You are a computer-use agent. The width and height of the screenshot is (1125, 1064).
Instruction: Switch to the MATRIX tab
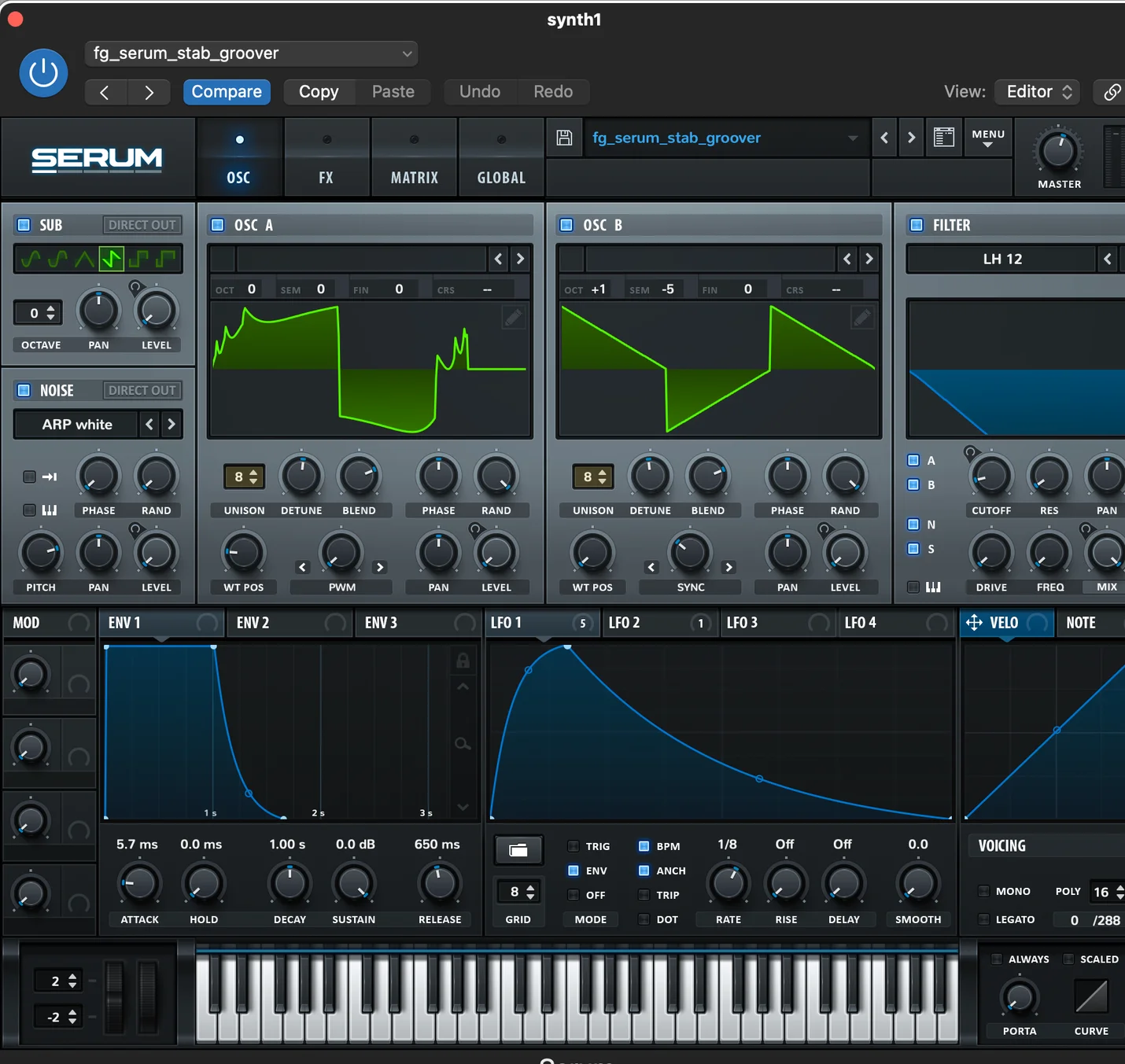click(x=414, y=157)
